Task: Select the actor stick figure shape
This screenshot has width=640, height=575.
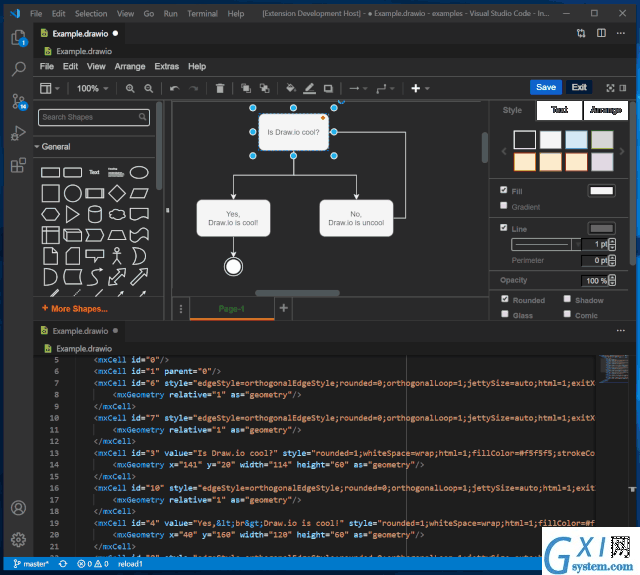Action: click(x=117, y=256)
